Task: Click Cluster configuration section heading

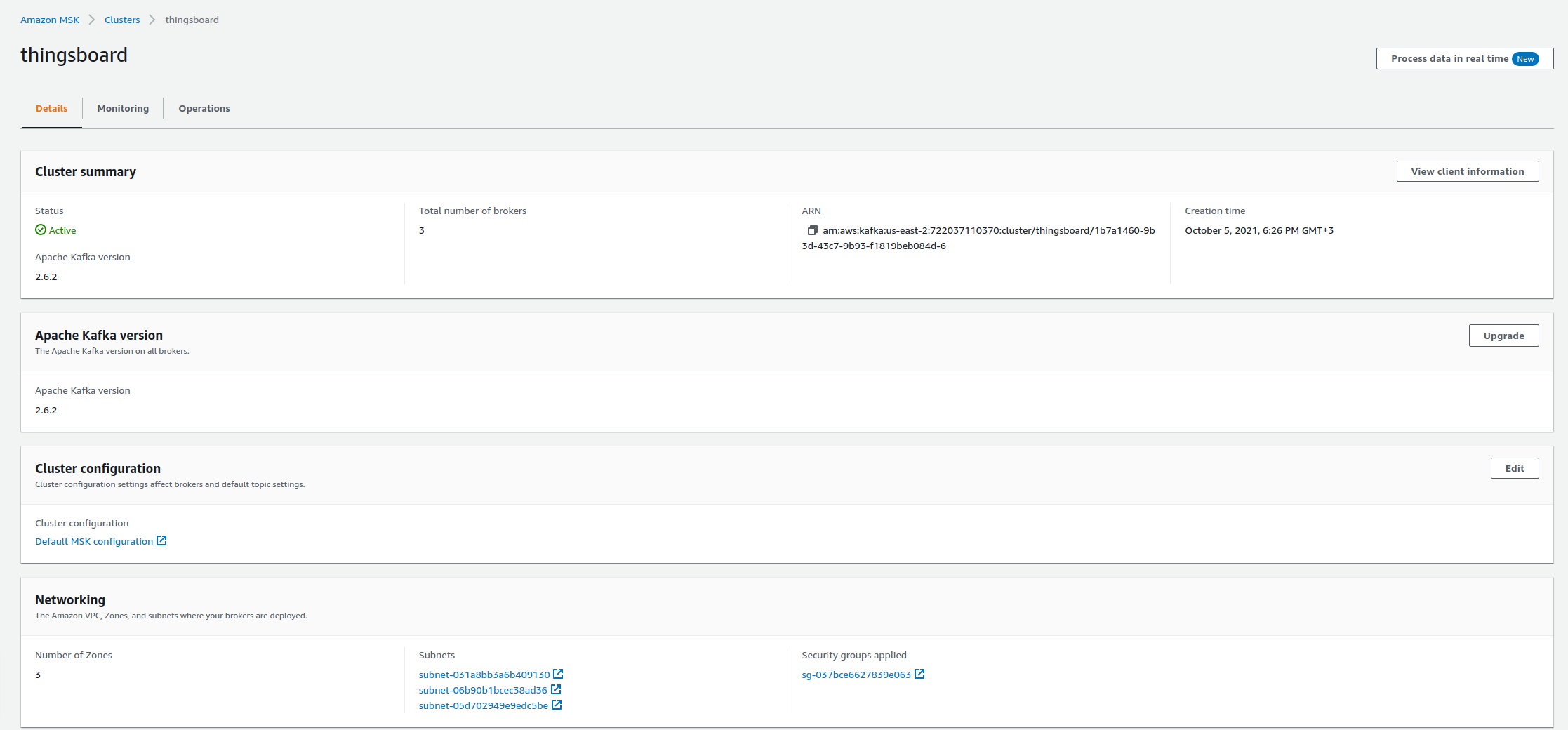Action: 98,469
